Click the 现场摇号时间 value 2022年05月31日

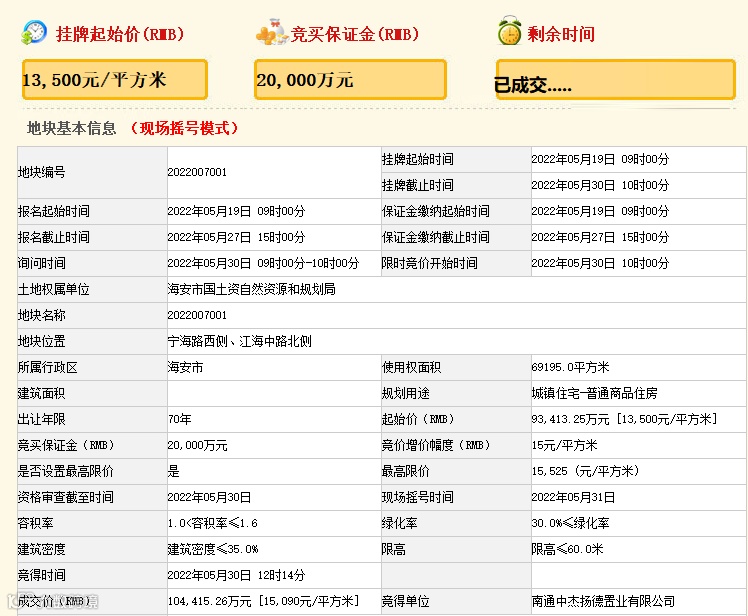click(573, 498)
